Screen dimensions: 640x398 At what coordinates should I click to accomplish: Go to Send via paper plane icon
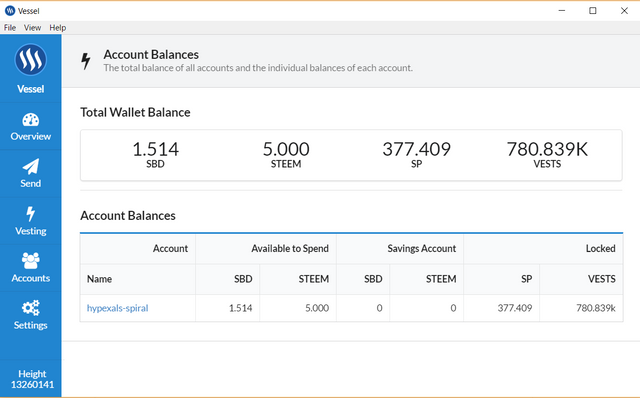[x=31, y=167]
